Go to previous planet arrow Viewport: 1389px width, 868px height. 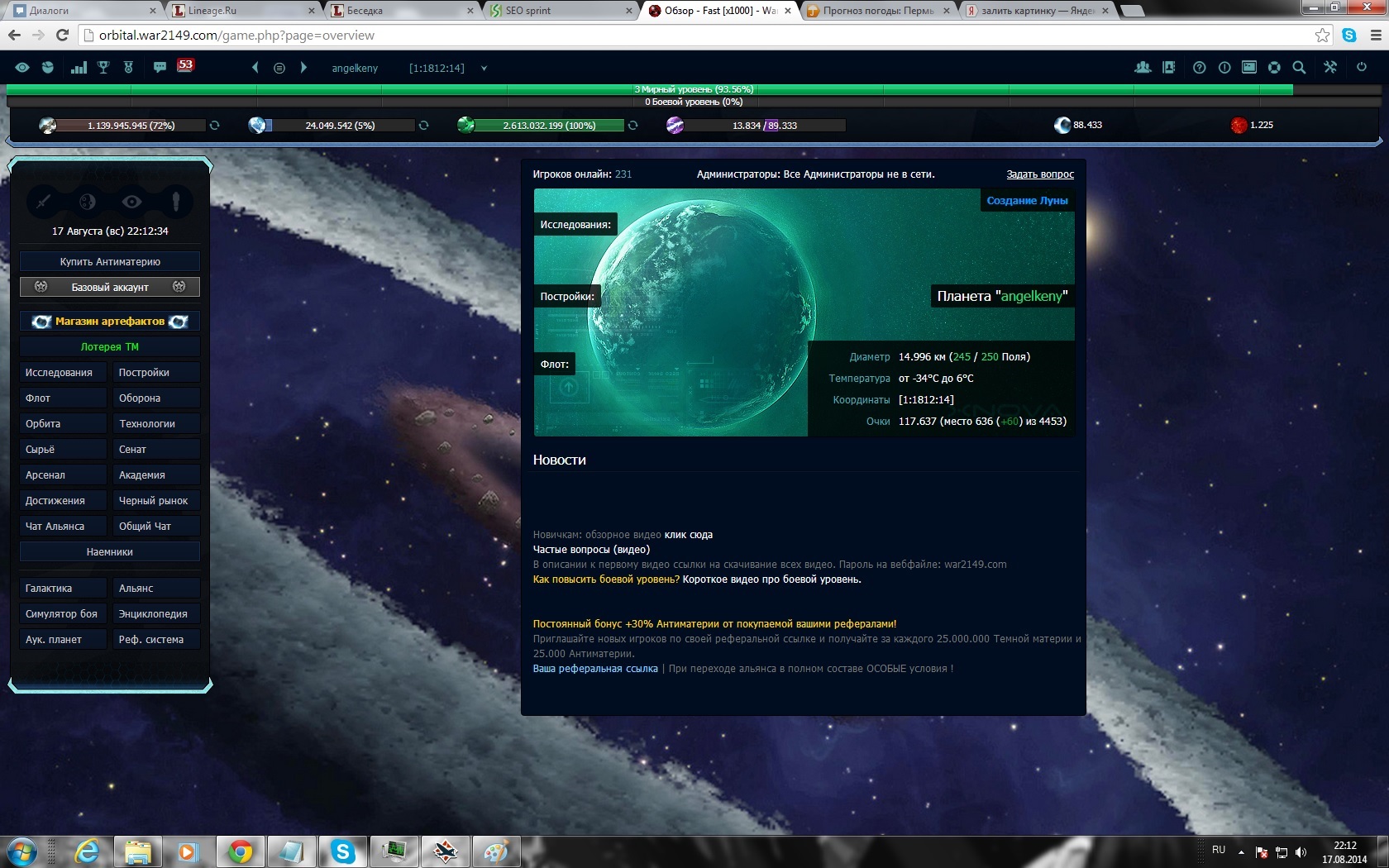click(255, 68)
